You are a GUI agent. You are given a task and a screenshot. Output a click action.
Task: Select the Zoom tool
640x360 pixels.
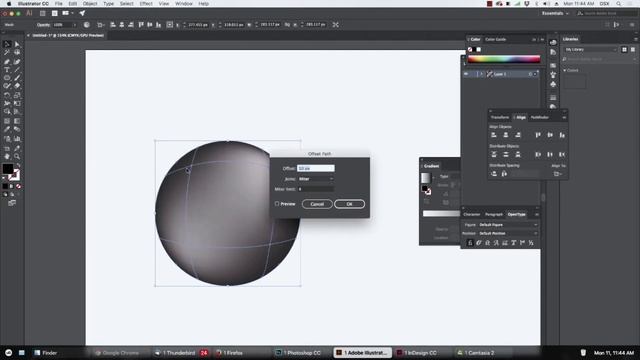[17, 156]
